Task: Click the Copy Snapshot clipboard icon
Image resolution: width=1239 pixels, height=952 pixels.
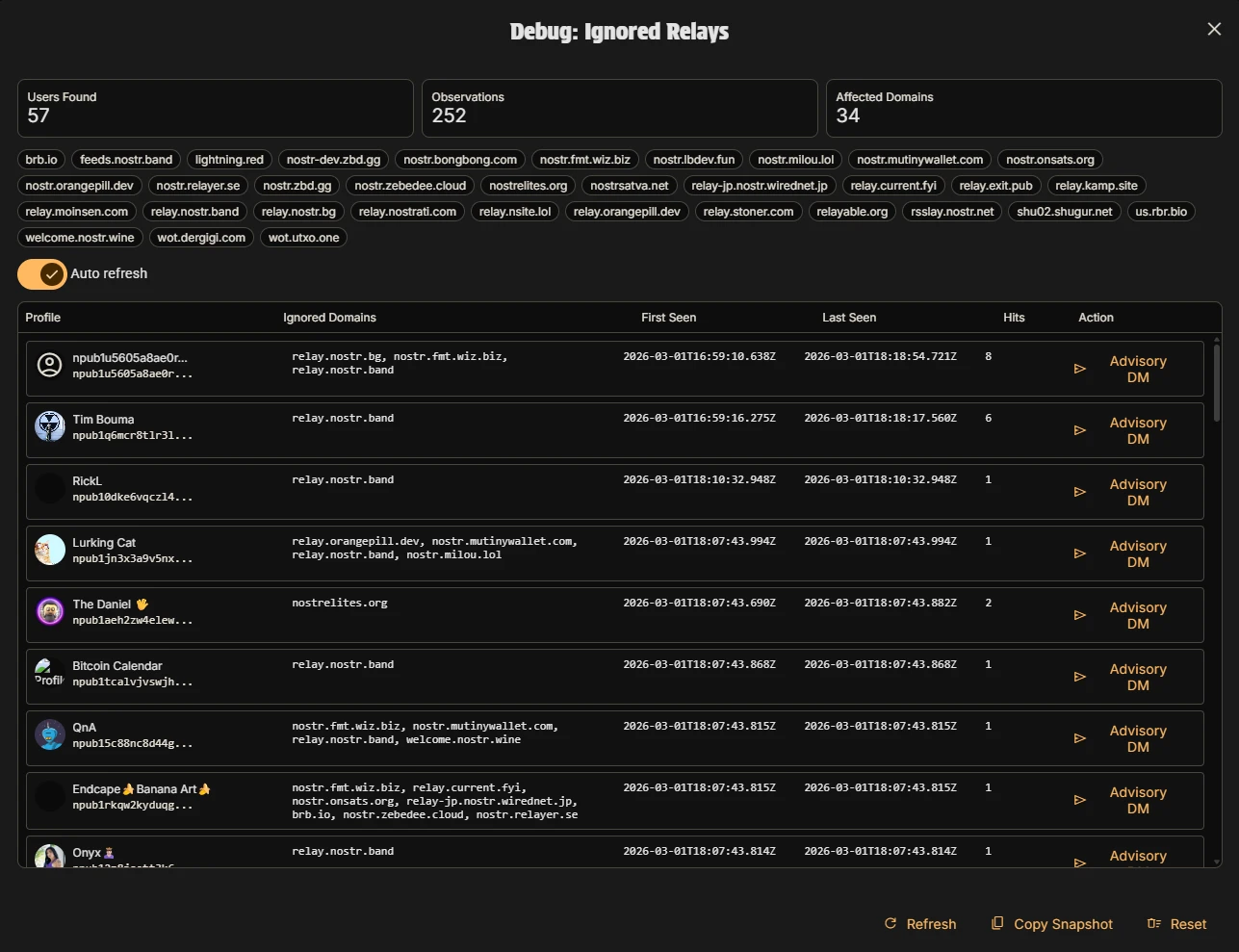Action: pyautogui.click(x=997, y=924)
